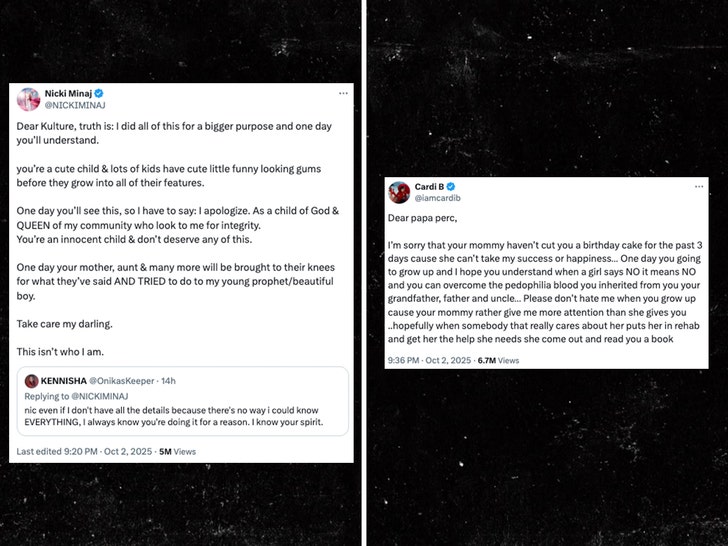Open the Nicki Minaj display name link
Screen dimensions: 728x546
74,93
